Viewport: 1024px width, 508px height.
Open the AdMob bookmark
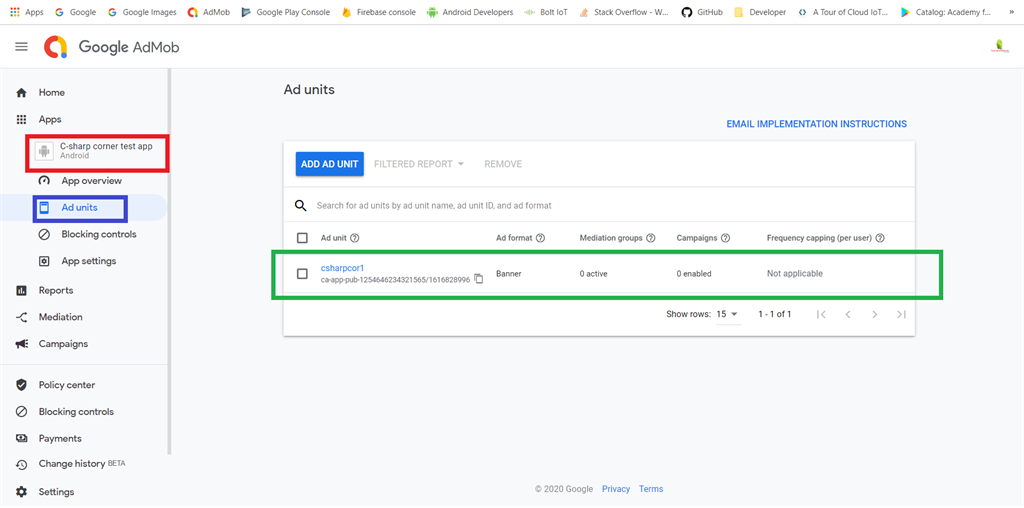coord(209,12)
